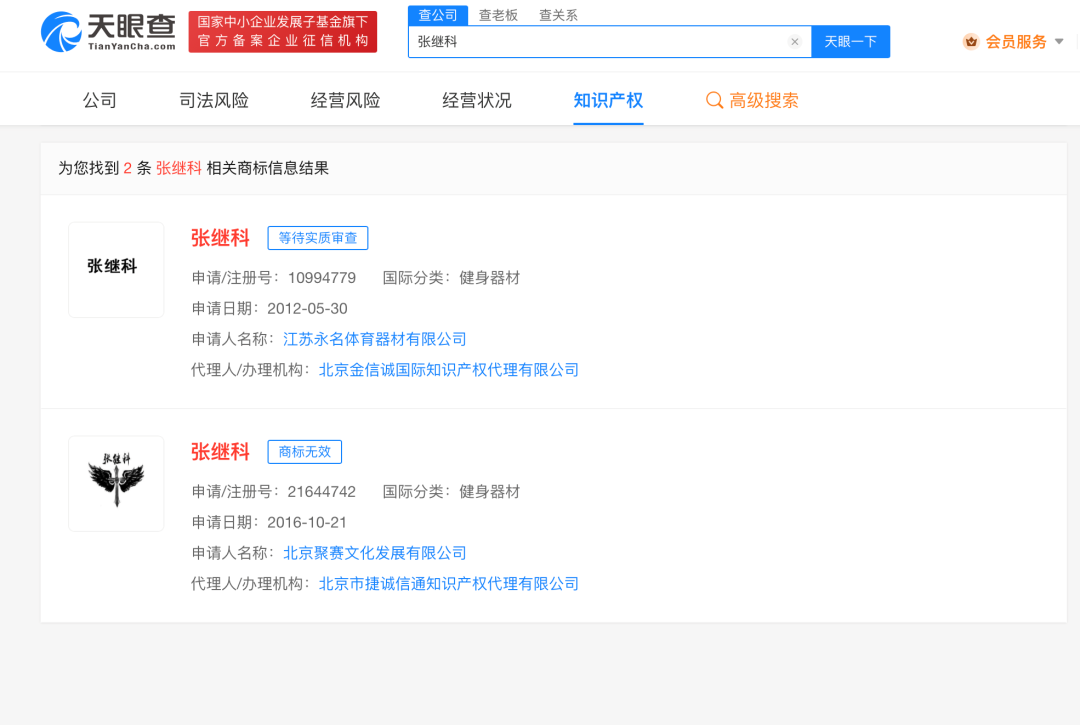Click the magnifier icon next to 高级搜索

click(x=714, y=101)
